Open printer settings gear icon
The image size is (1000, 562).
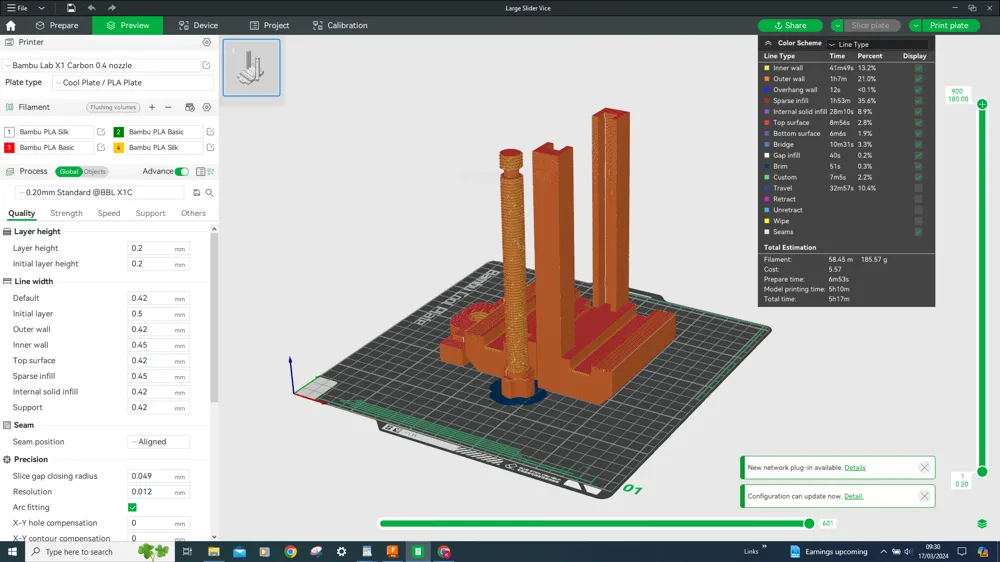(x=207, y=43)
